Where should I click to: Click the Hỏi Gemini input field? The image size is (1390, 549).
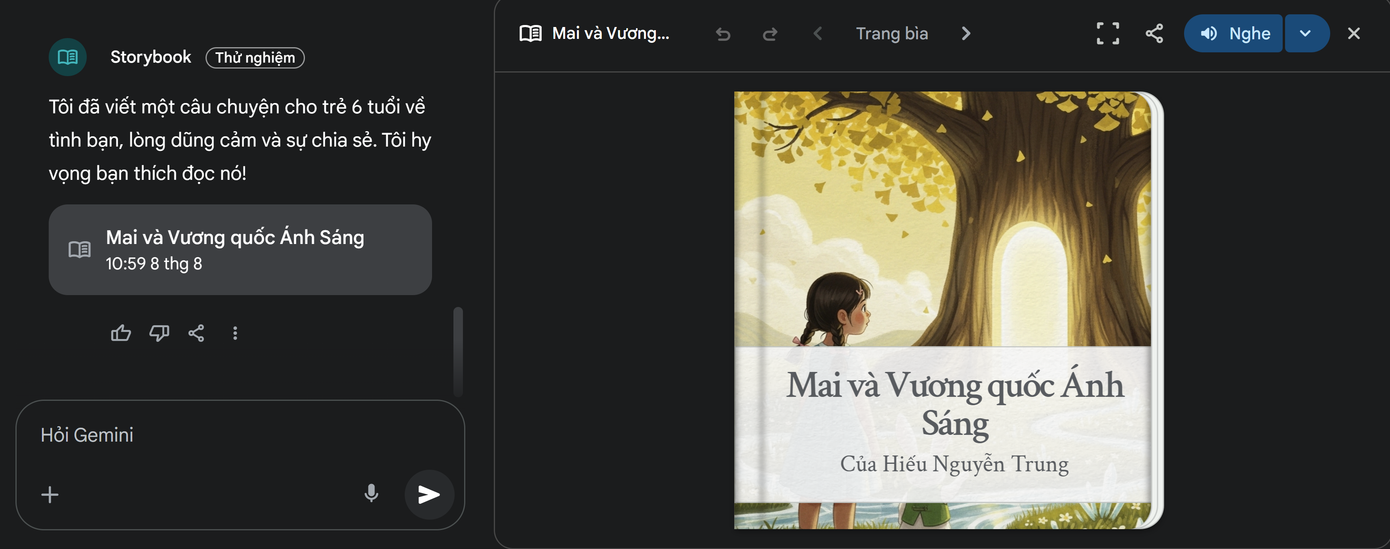[240, 435]
